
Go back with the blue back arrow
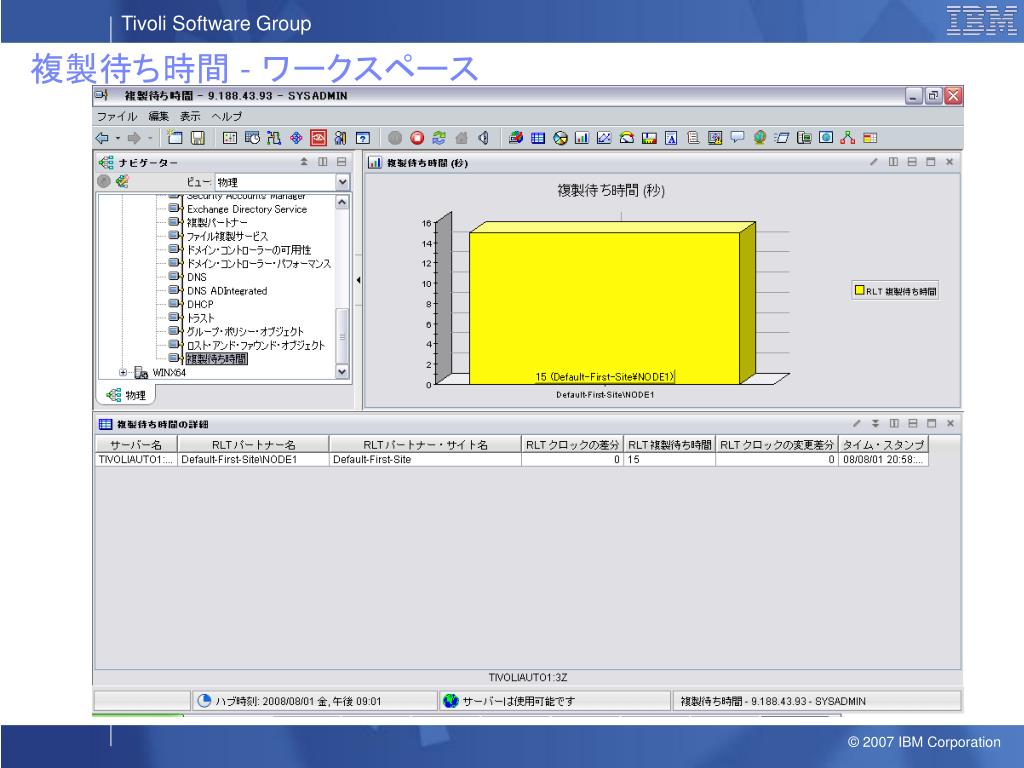(x=102, y=138)
